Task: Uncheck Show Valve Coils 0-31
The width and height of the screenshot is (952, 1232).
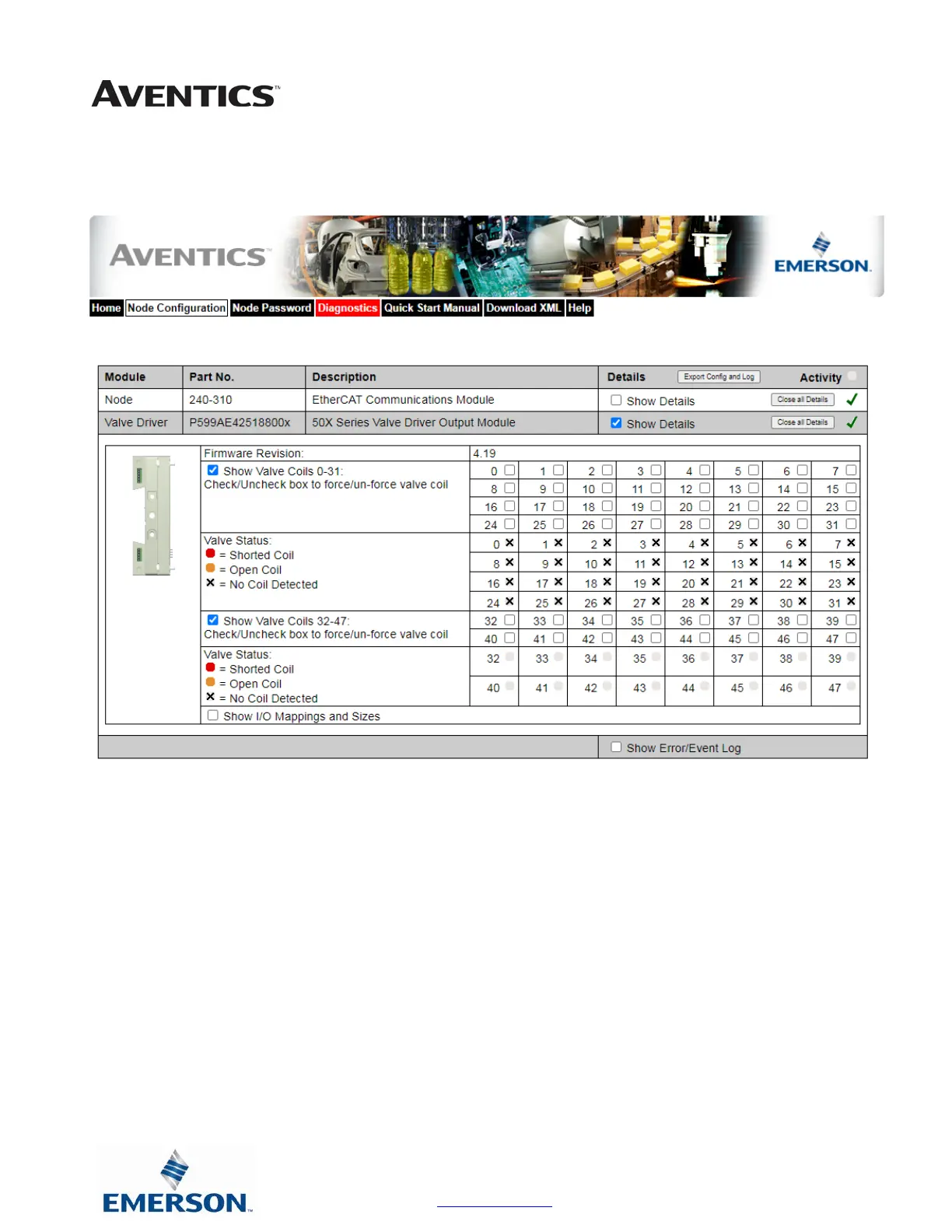Action: (x=212, y=470)
